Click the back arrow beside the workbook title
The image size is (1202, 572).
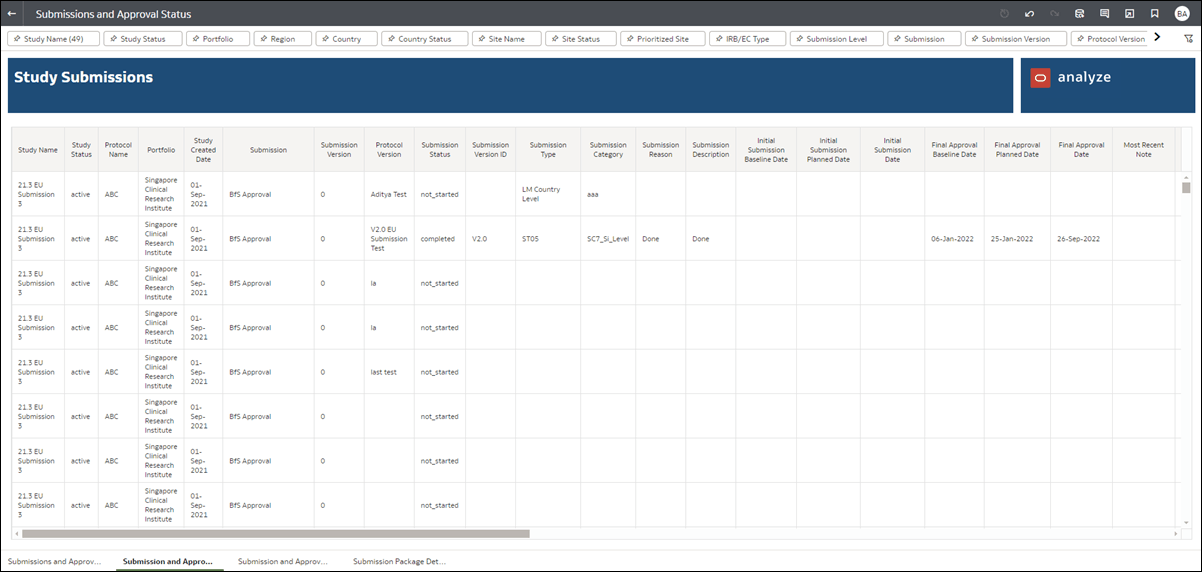coord(12,14)
